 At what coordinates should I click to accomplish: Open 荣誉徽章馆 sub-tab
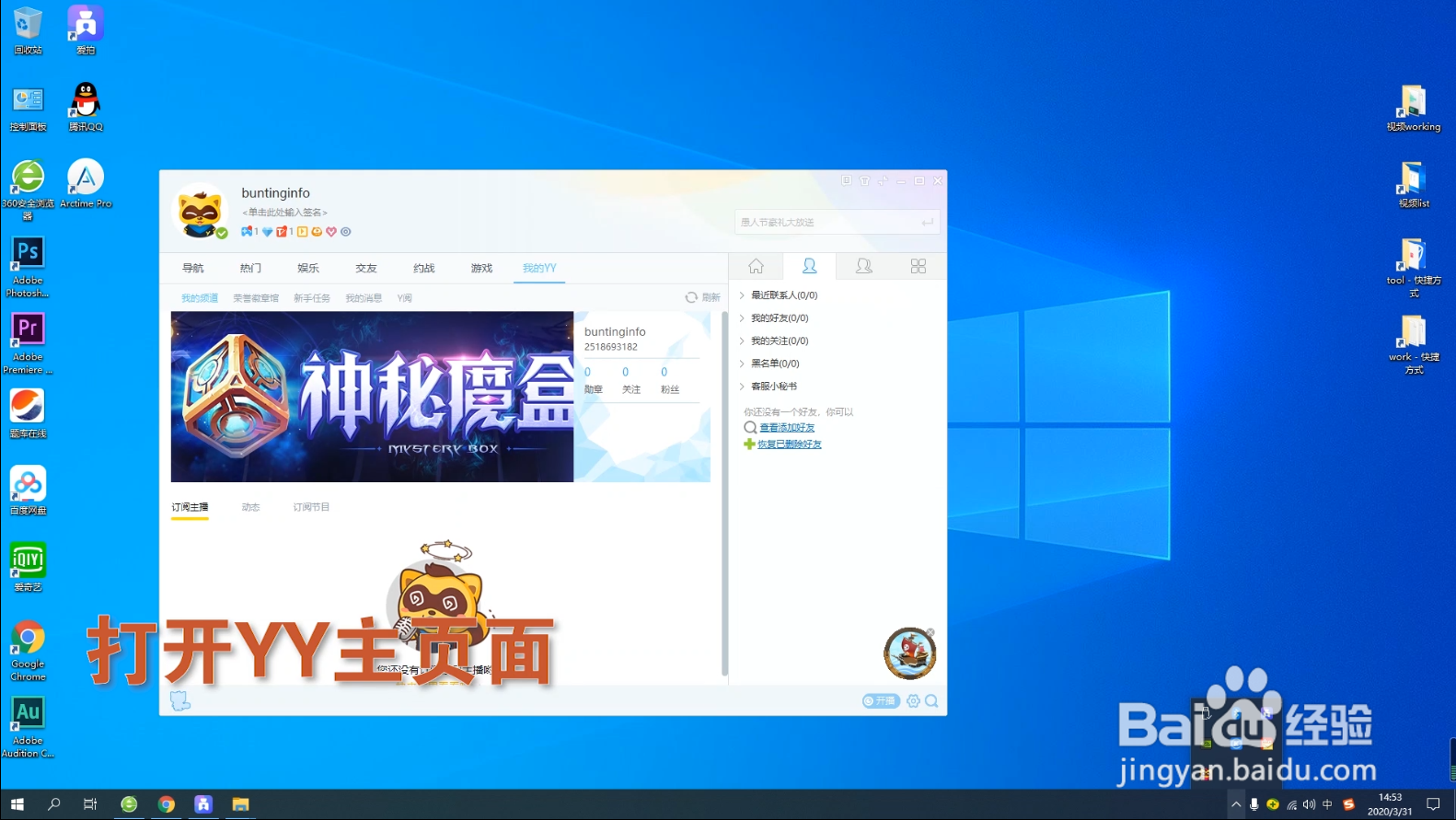[x=256, y=298]
